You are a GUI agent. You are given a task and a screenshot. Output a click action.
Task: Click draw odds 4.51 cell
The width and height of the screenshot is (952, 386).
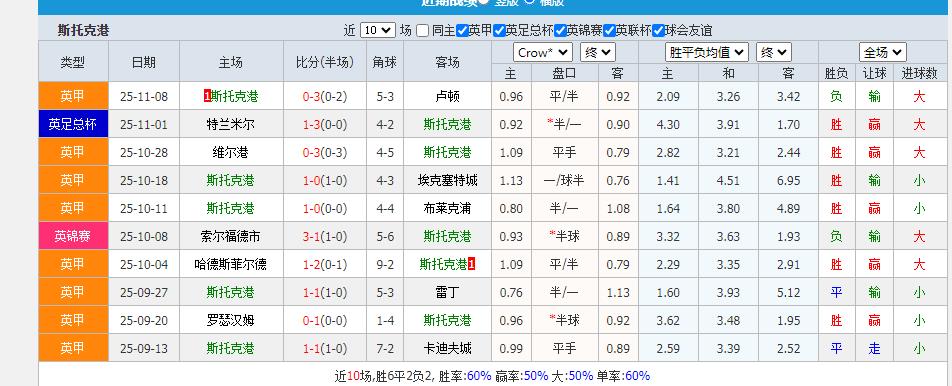coord(728,180)
